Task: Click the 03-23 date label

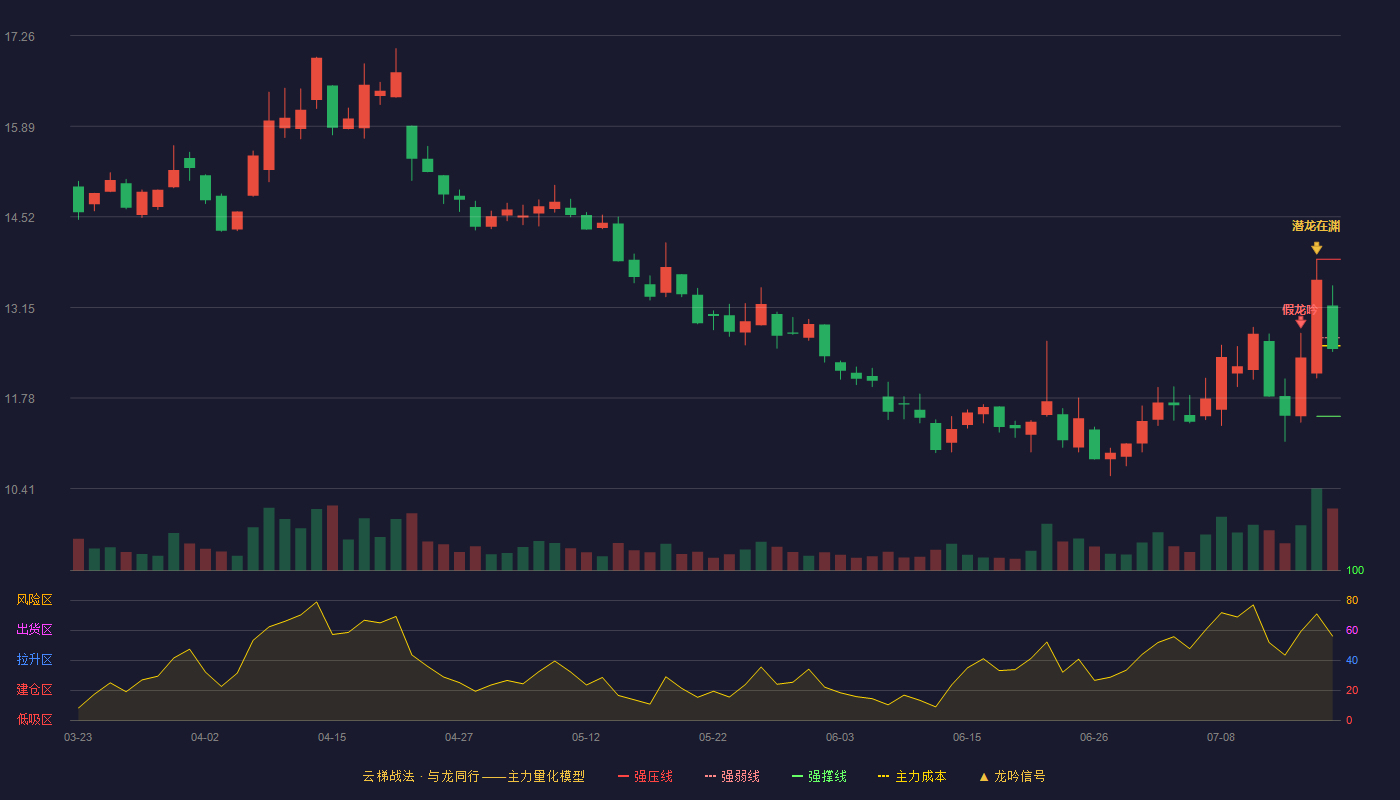Action: pyautogui.click(x=78, y=737)
